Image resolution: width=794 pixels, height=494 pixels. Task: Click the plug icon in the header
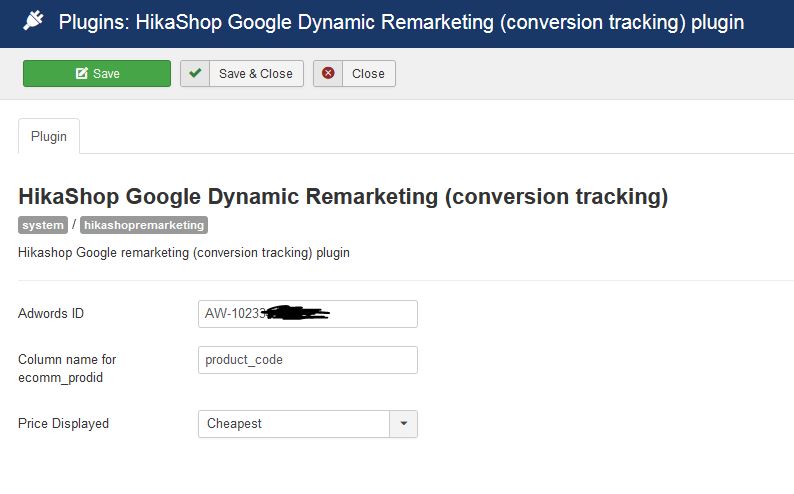[x=35, y=22]
